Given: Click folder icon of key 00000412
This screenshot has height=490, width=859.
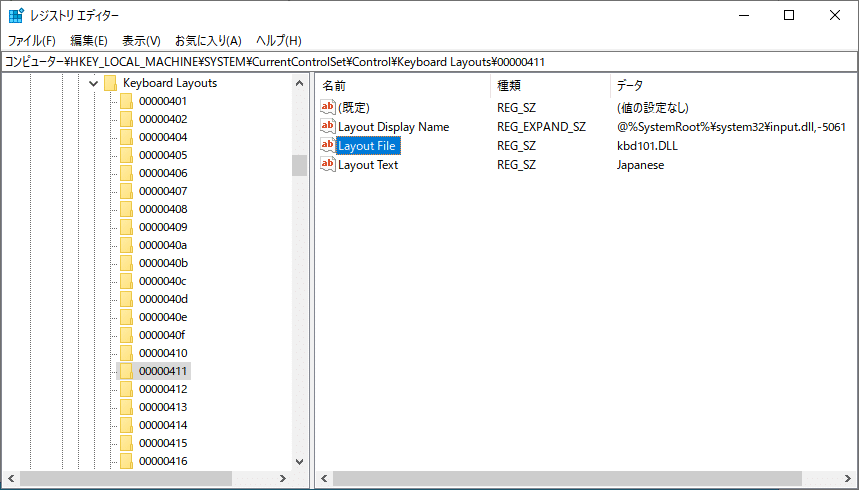Looking at the screenshot, I should coord(127,389).
